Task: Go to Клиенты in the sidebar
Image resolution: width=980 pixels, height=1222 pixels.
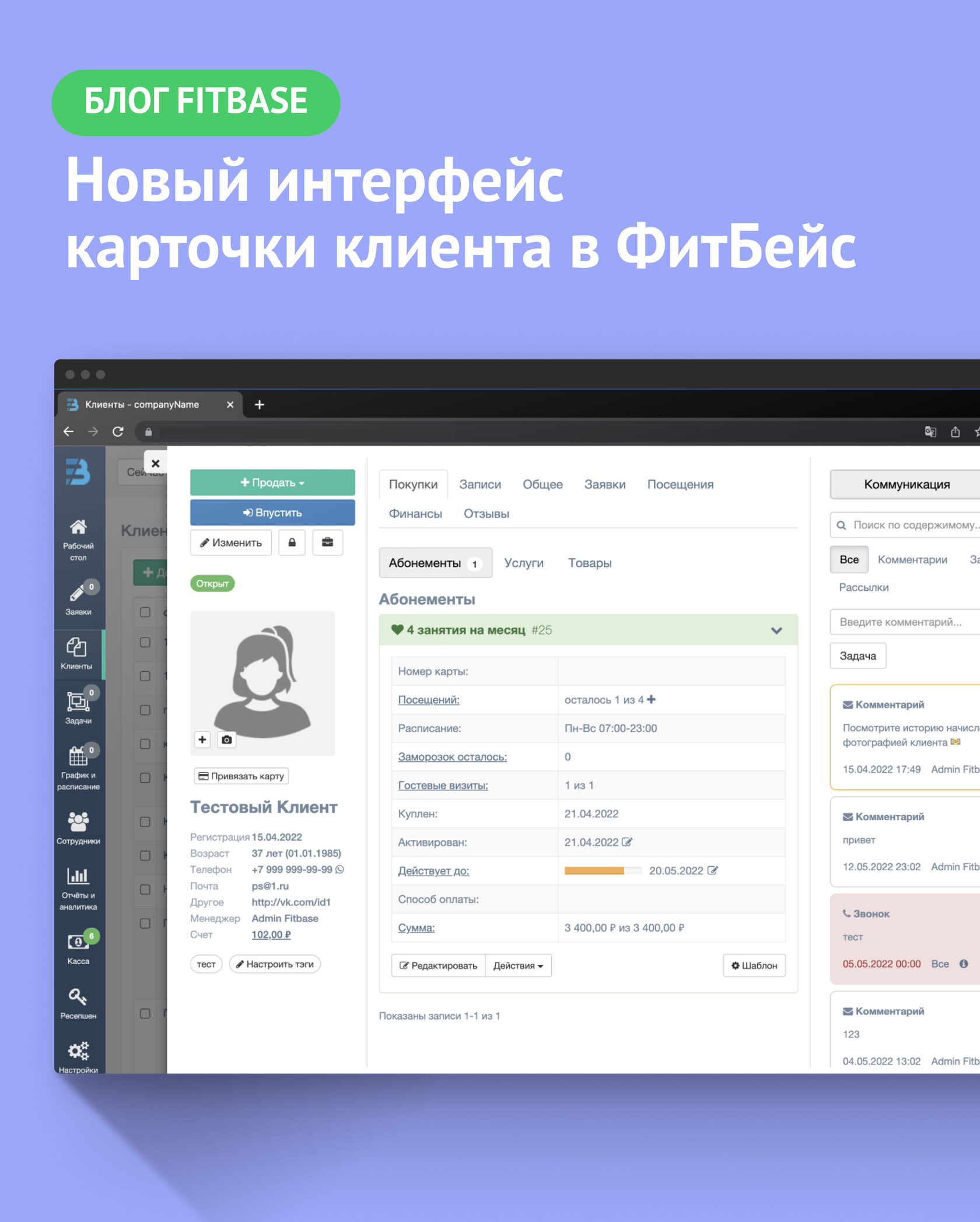Action: click(x=77, y=653)
